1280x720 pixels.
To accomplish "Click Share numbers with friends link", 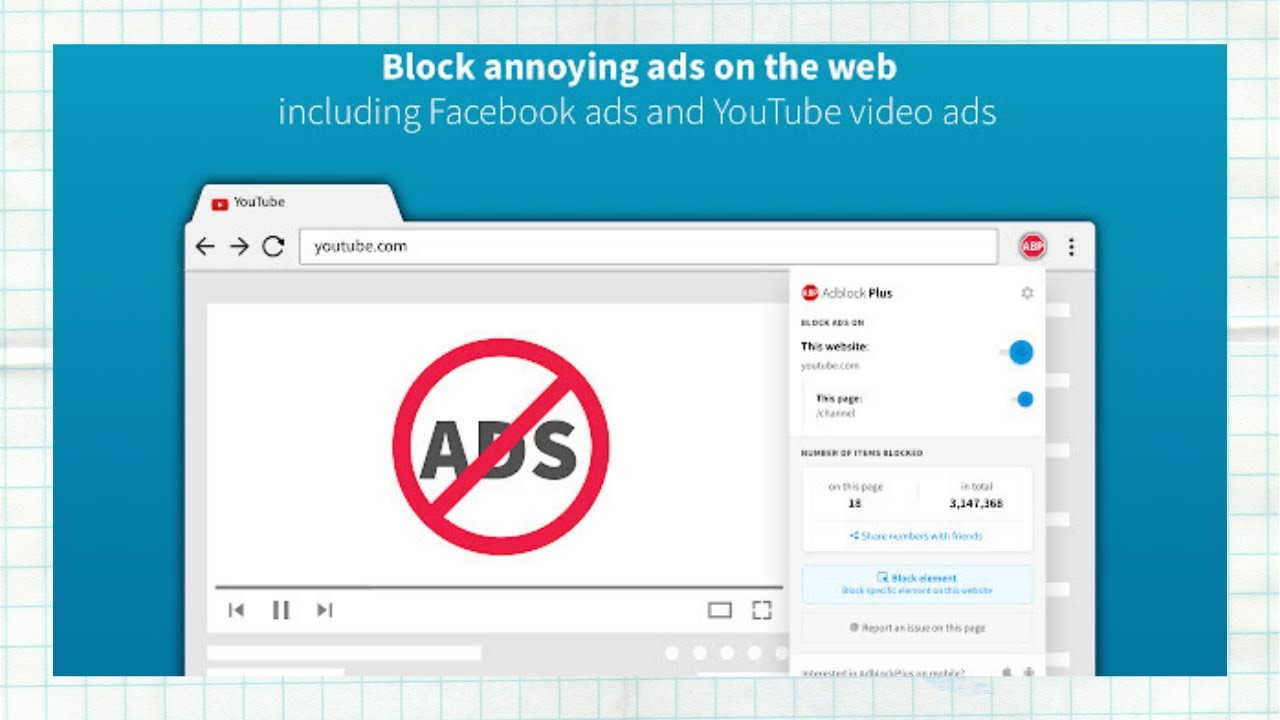I will pyautogui.click(x=916, y=536).
